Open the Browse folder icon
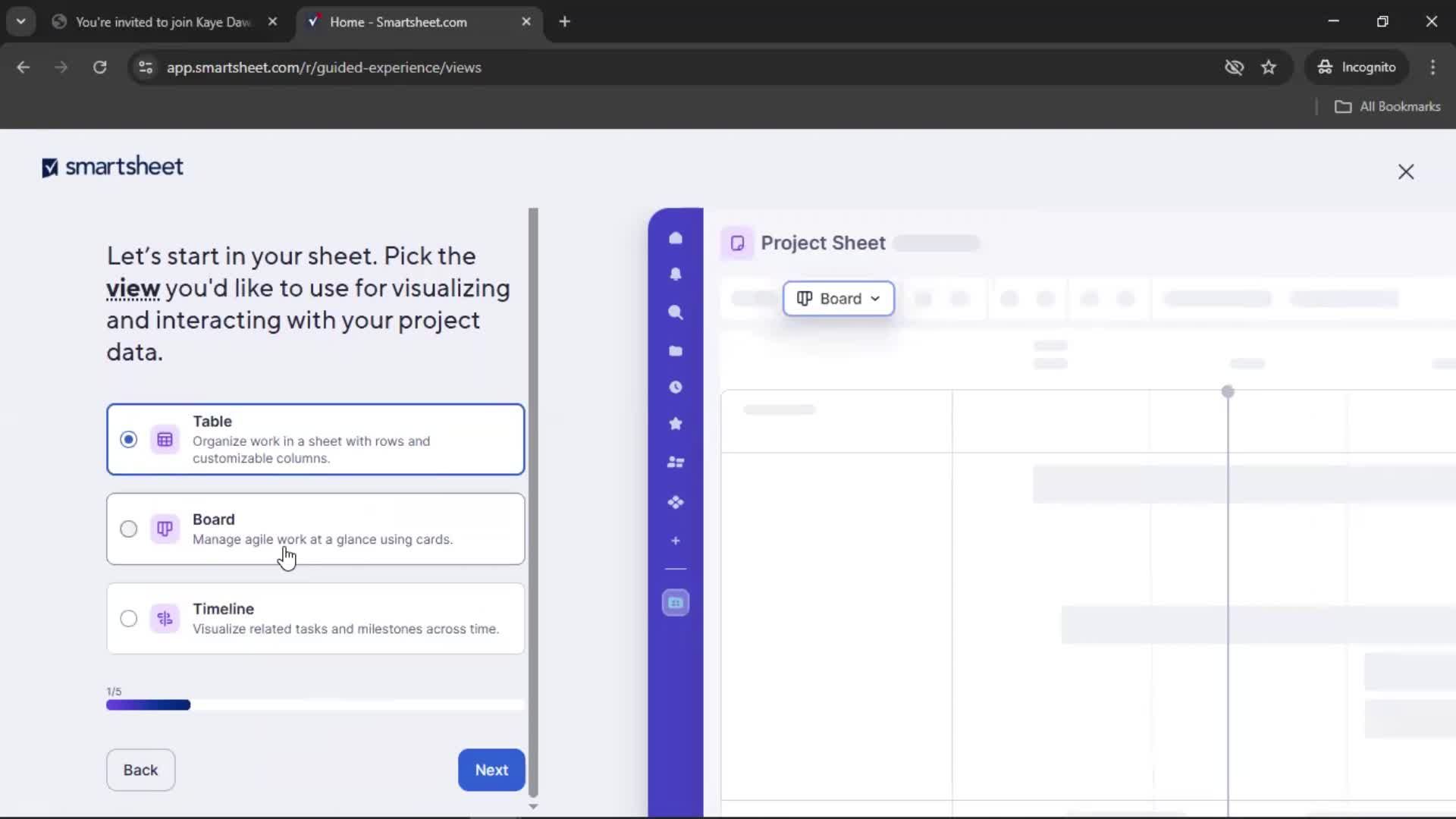This screenshot has width=1456, height=819. click(x=676, y=351)
